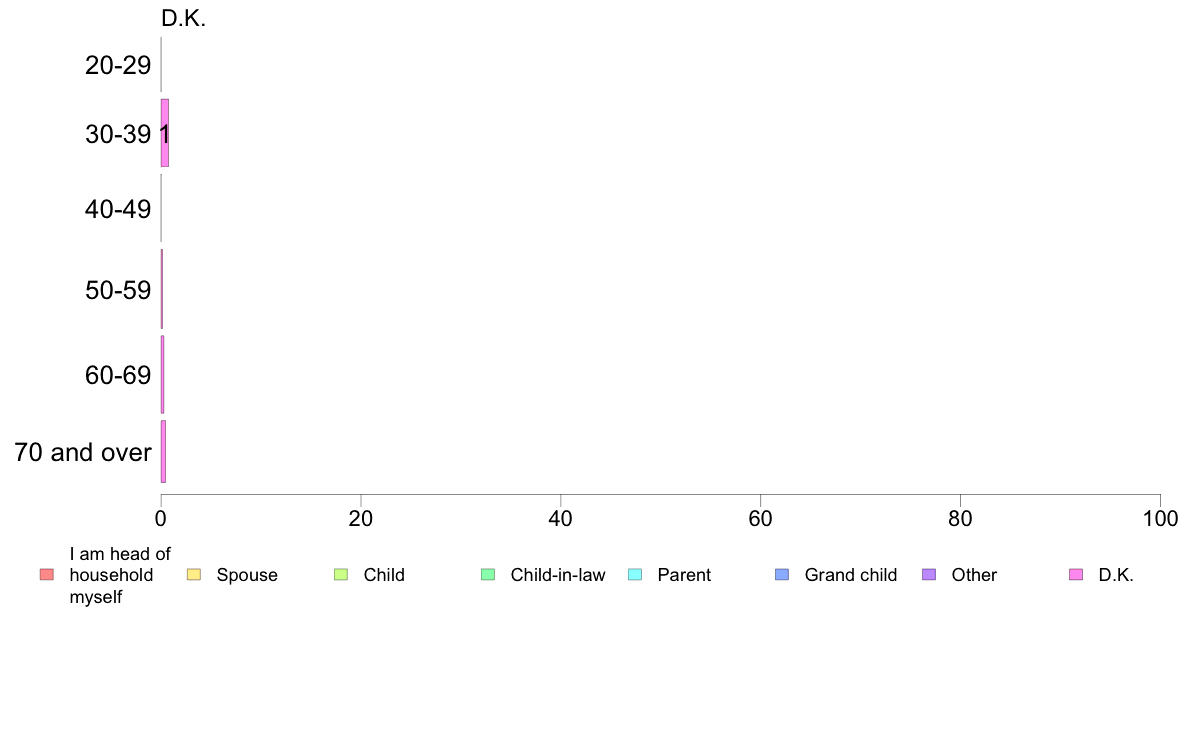
Task: Click the D.K. chart title
Action: click(183, 18)
